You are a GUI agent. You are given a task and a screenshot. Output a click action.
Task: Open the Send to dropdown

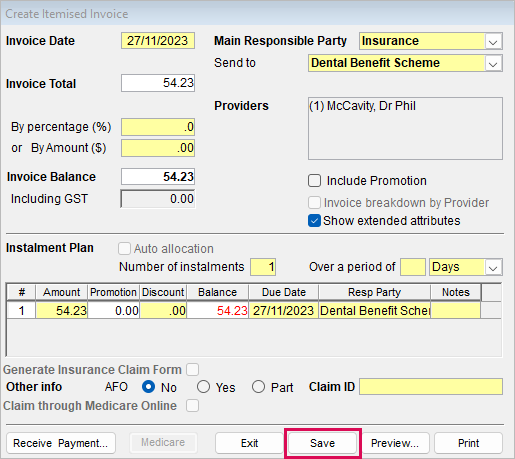493,63
